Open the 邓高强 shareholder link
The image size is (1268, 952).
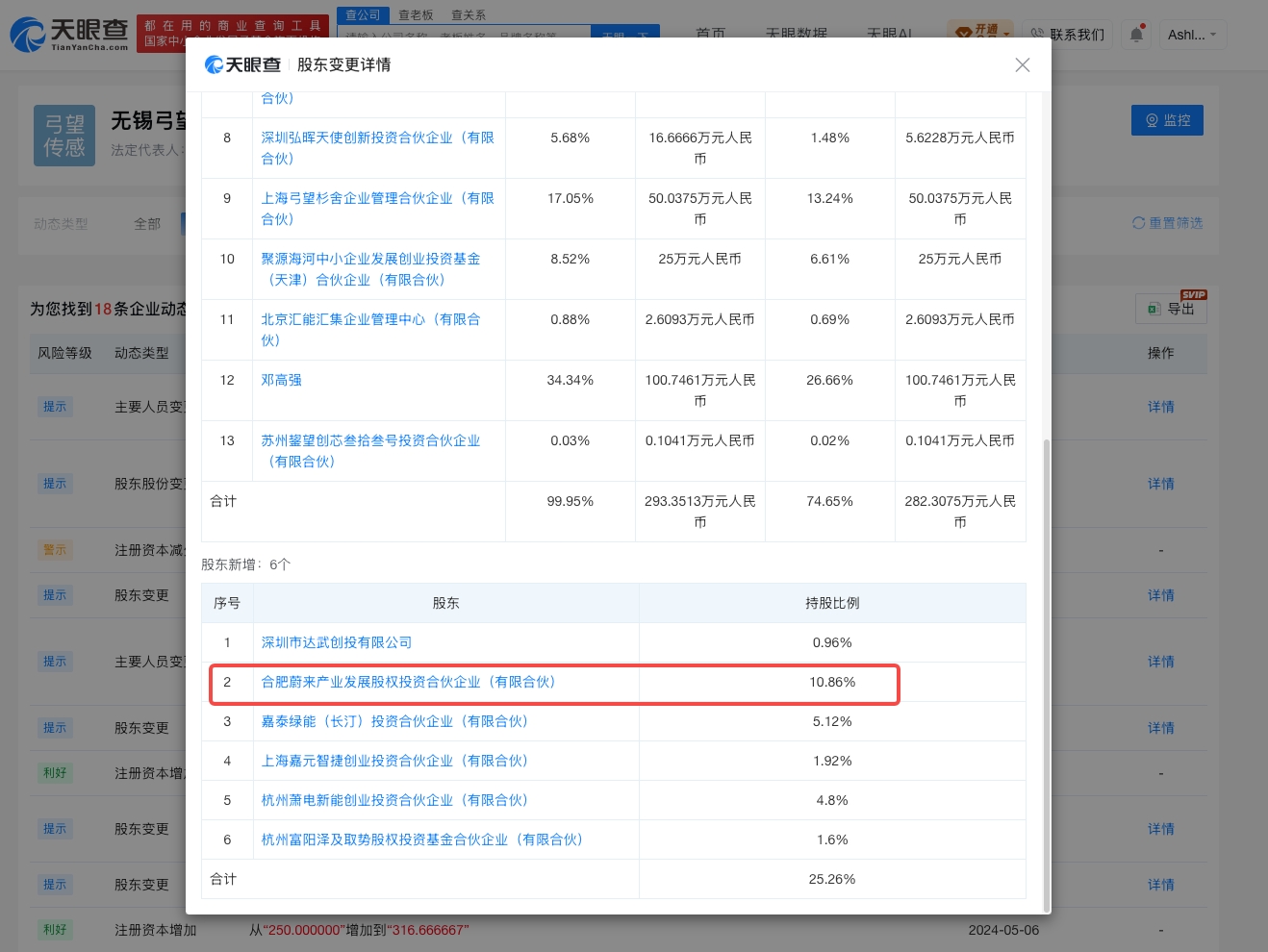coord(282,380)
